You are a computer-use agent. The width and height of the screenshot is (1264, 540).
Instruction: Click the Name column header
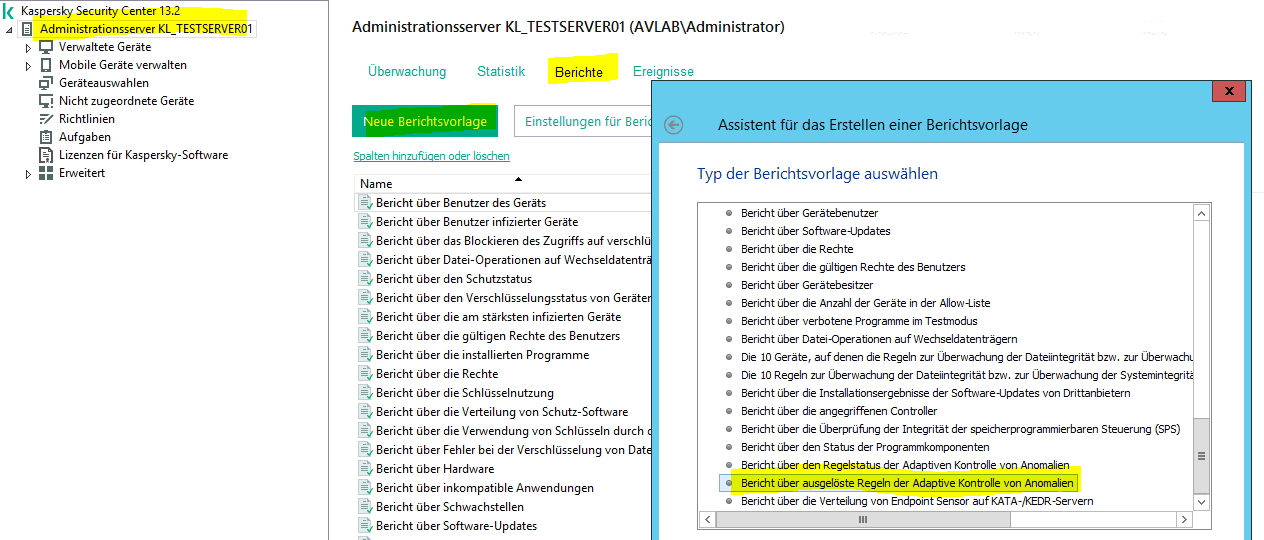click(503, 184)
